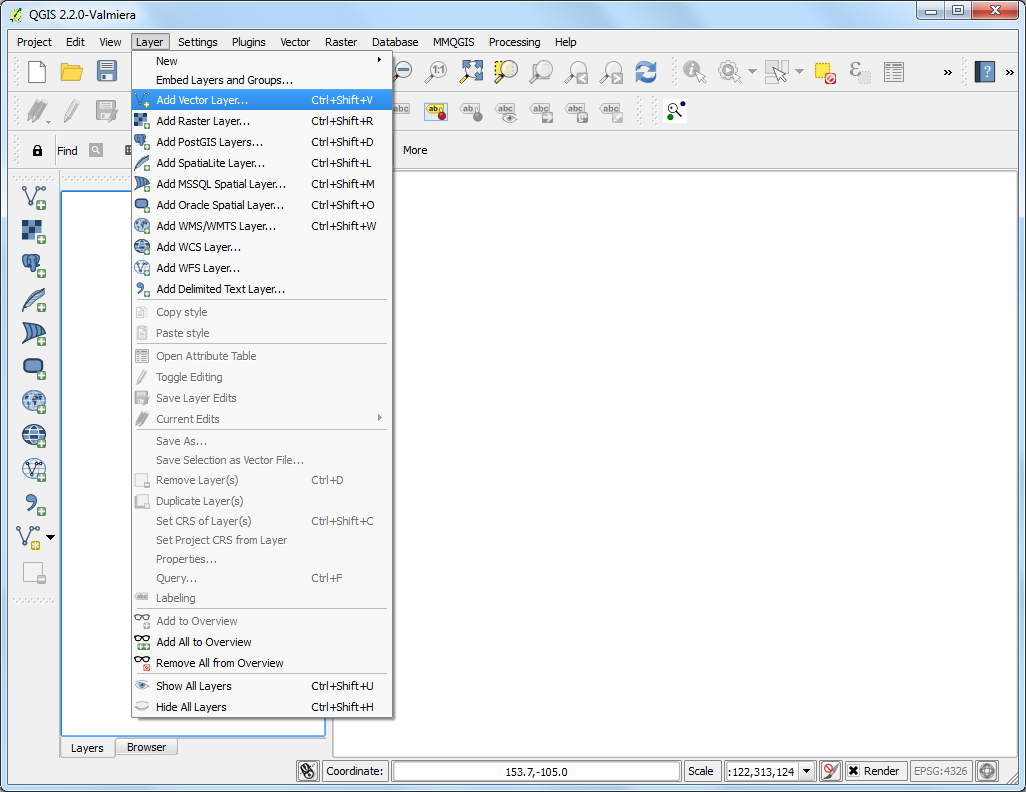Click the Zoom Last icon
This screenshot has width=1026, height=792.
pos(576,72)
